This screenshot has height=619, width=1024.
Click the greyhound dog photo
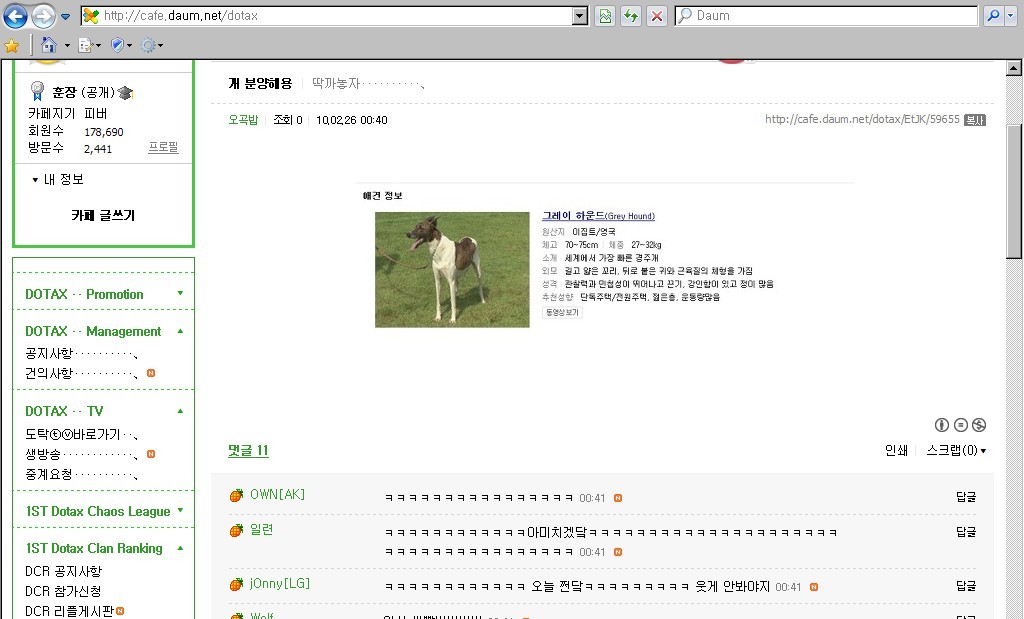[452, 270]
